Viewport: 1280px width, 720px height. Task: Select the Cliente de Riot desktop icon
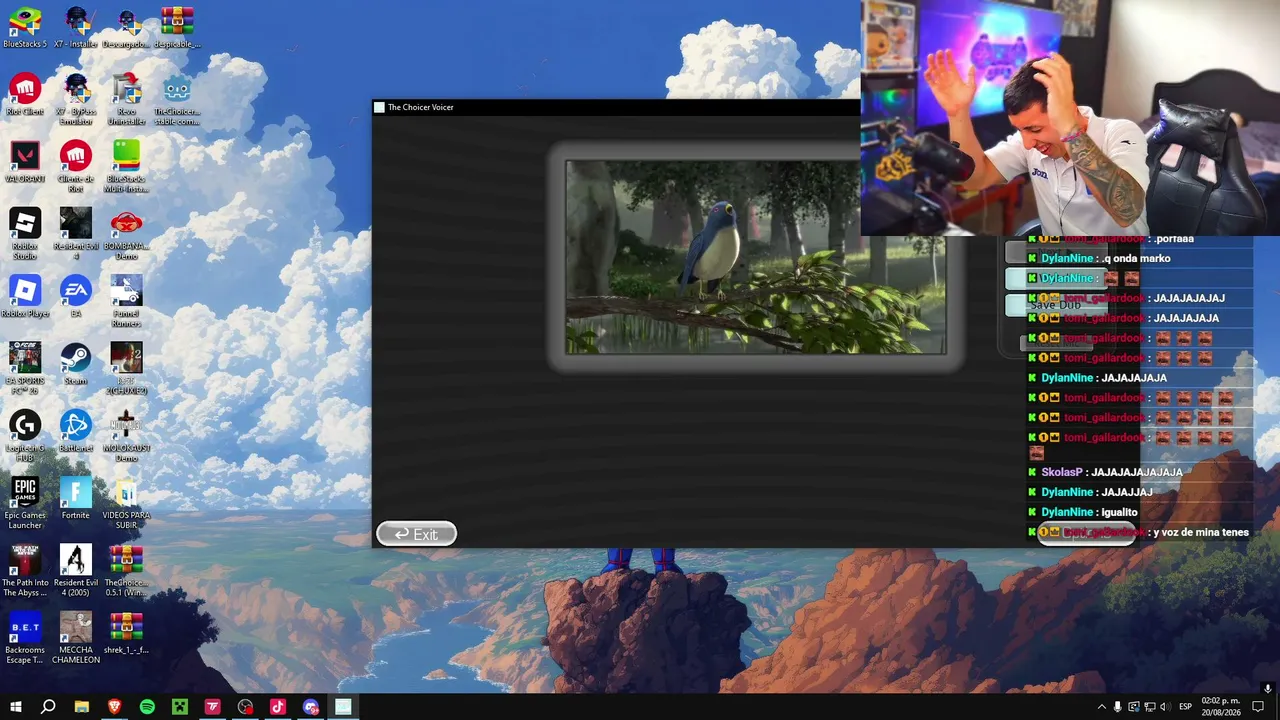click(x=76, y=167)
